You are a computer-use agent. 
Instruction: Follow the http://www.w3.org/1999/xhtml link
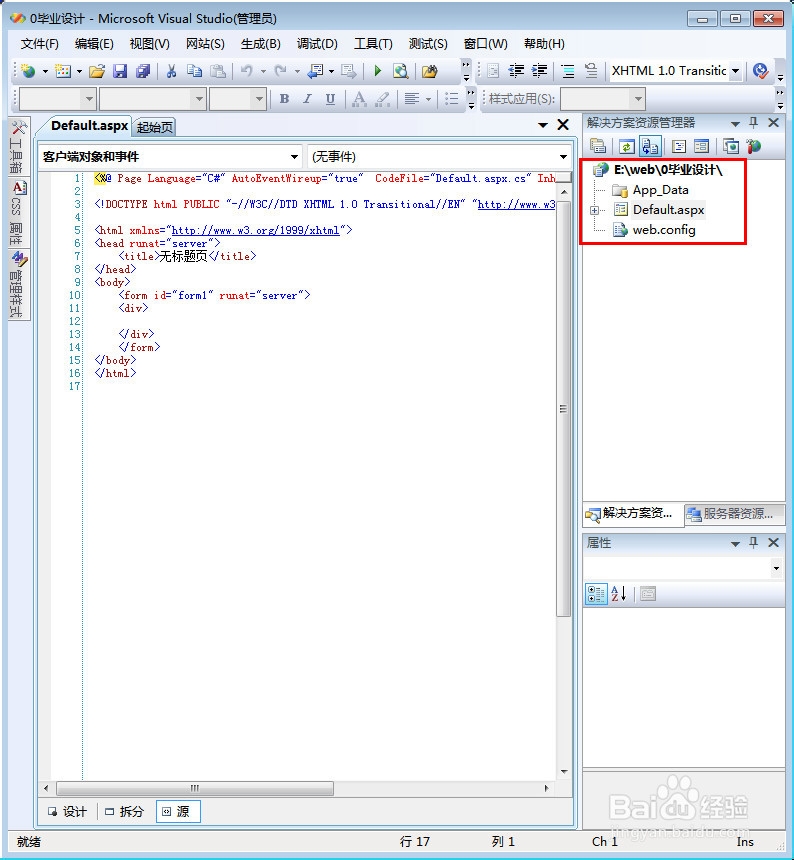pos(256,230)
